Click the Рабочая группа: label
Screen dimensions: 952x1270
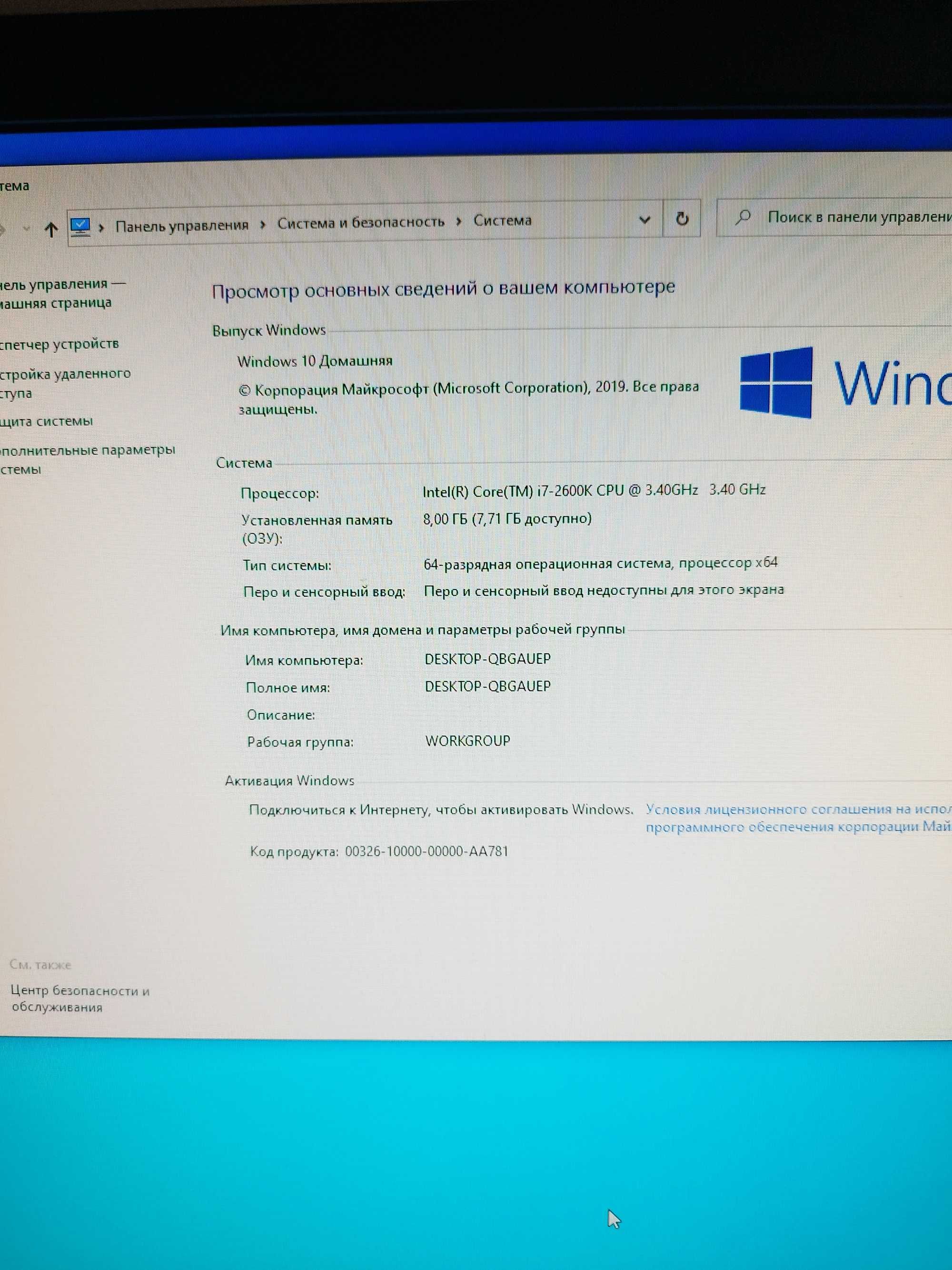[x=300, y=742]
